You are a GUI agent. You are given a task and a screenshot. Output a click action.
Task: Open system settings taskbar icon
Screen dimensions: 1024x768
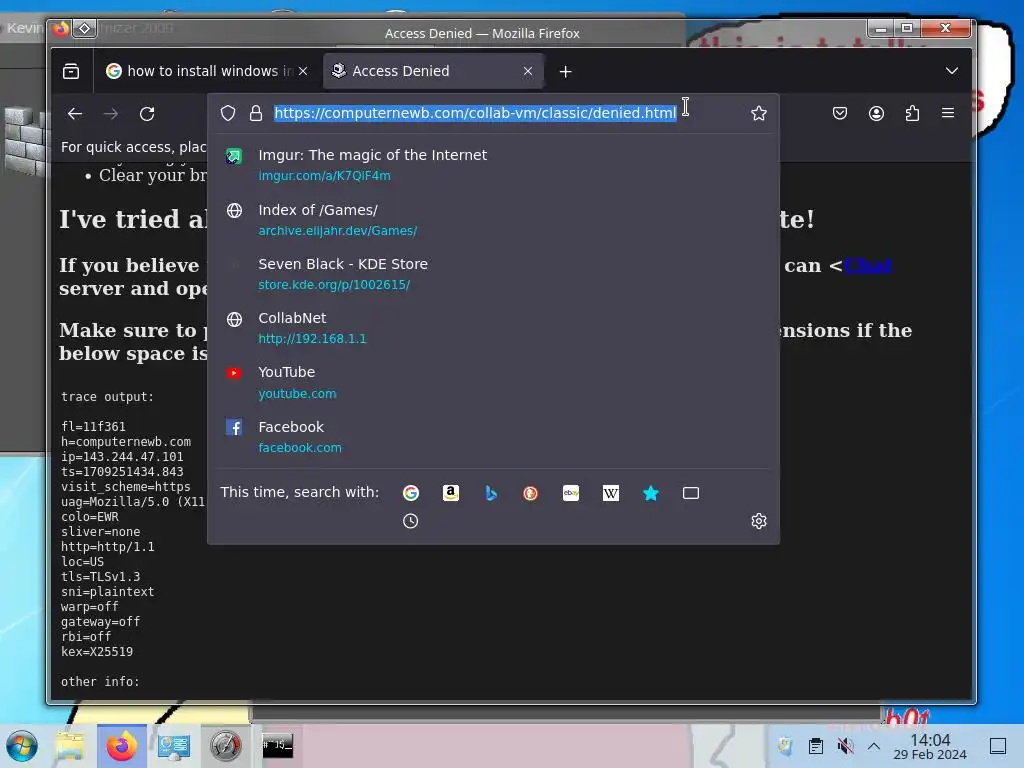click(174, 746)
